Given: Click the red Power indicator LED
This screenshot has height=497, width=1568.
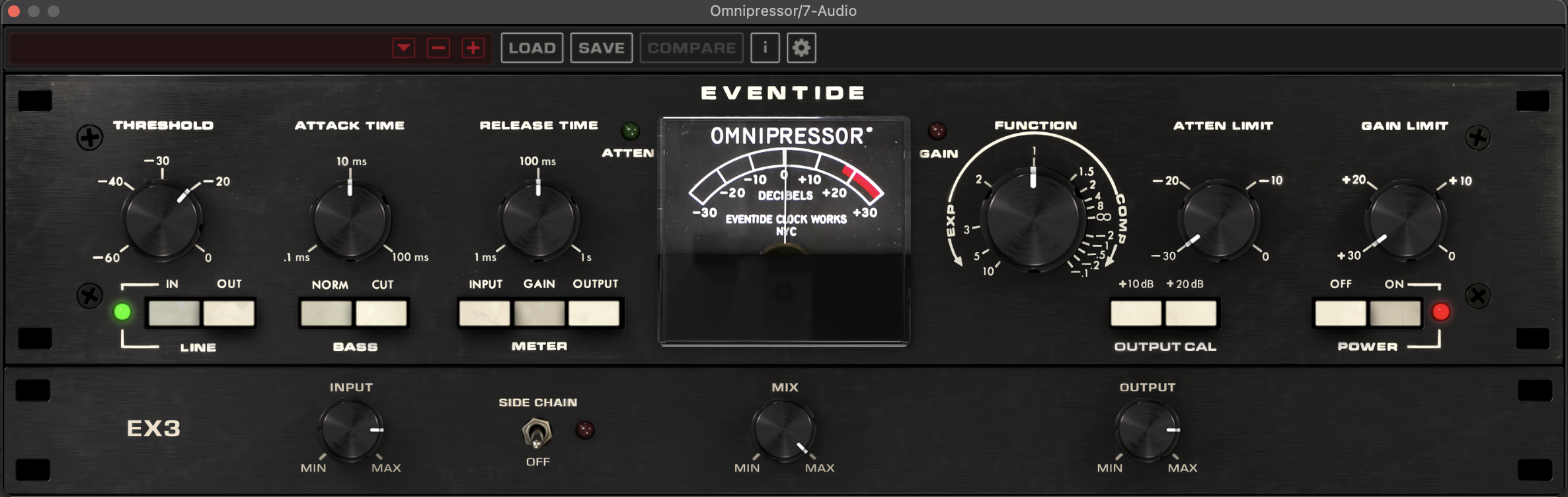Looking at the screenshot, I should (x=1441, y=312).
